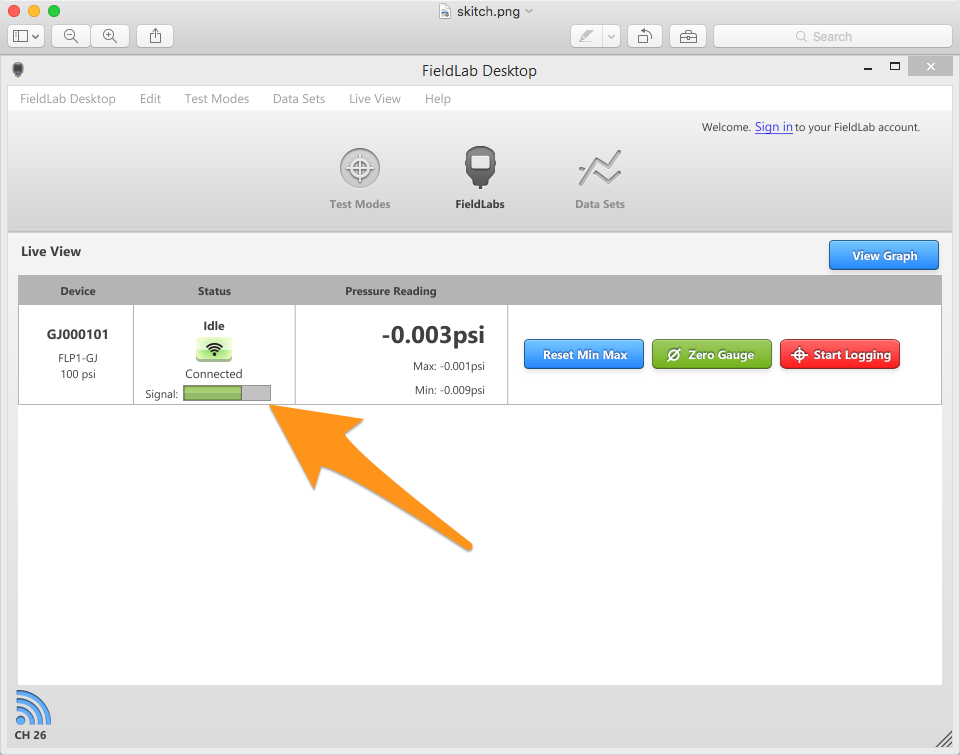Image resolution: width=960 pixels, height=755 pixels.
Task: Open the FieldLab Desktop menu
Action: click(67, 99)
